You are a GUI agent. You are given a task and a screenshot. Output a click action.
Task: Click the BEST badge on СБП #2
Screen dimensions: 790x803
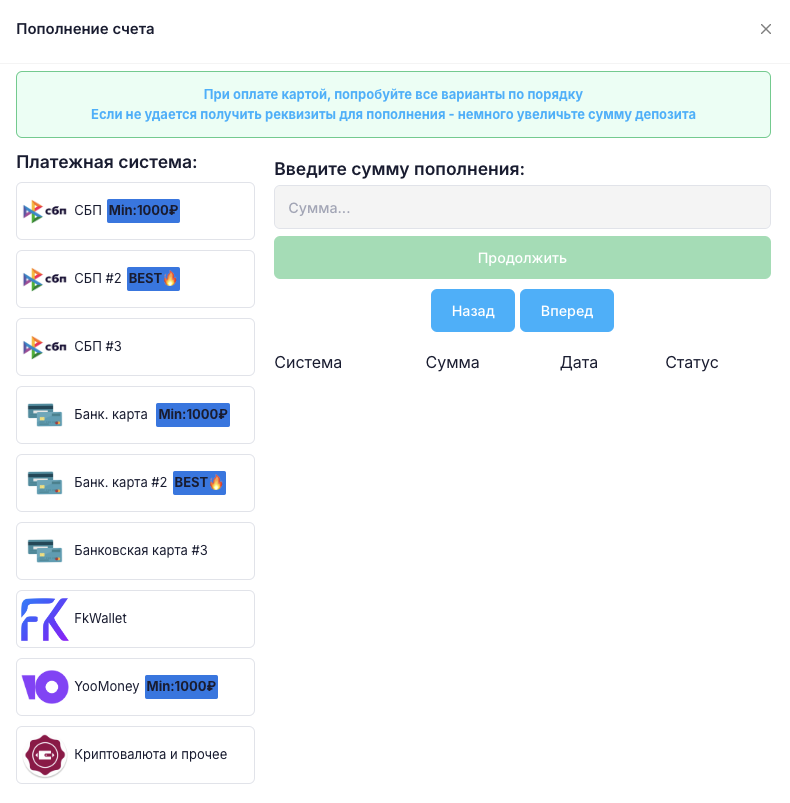[153, 279]
